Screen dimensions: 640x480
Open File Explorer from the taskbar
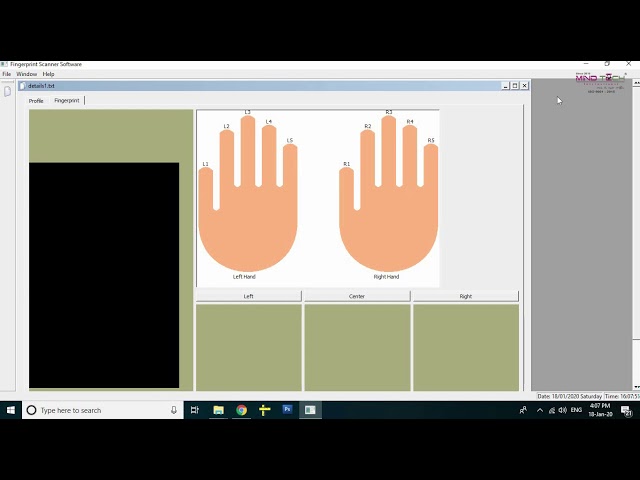point(218,410)
